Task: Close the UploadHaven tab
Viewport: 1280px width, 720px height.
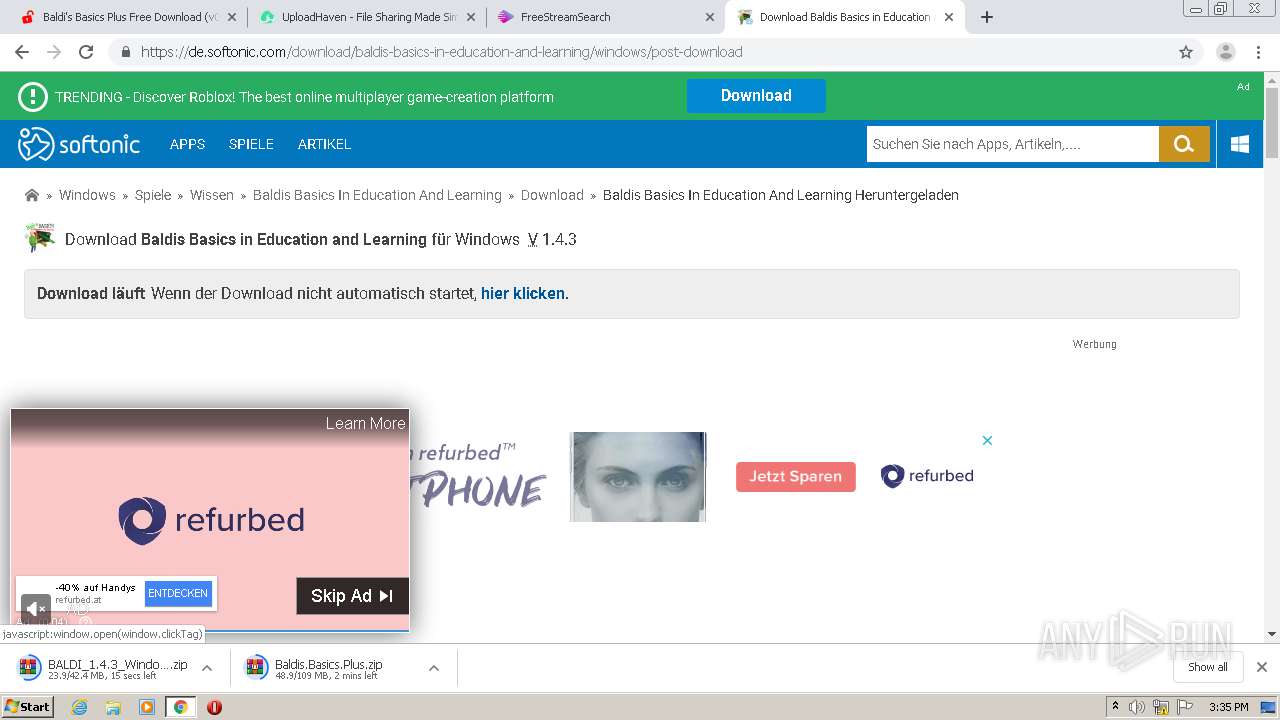Action: 471,17
